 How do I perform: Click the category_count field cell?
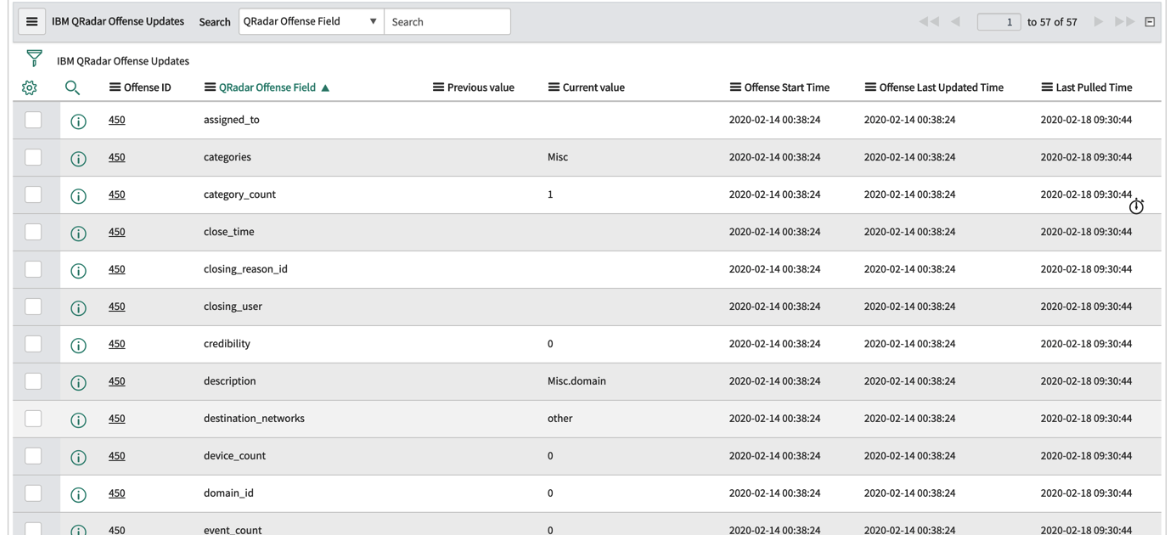pos(240,195)
